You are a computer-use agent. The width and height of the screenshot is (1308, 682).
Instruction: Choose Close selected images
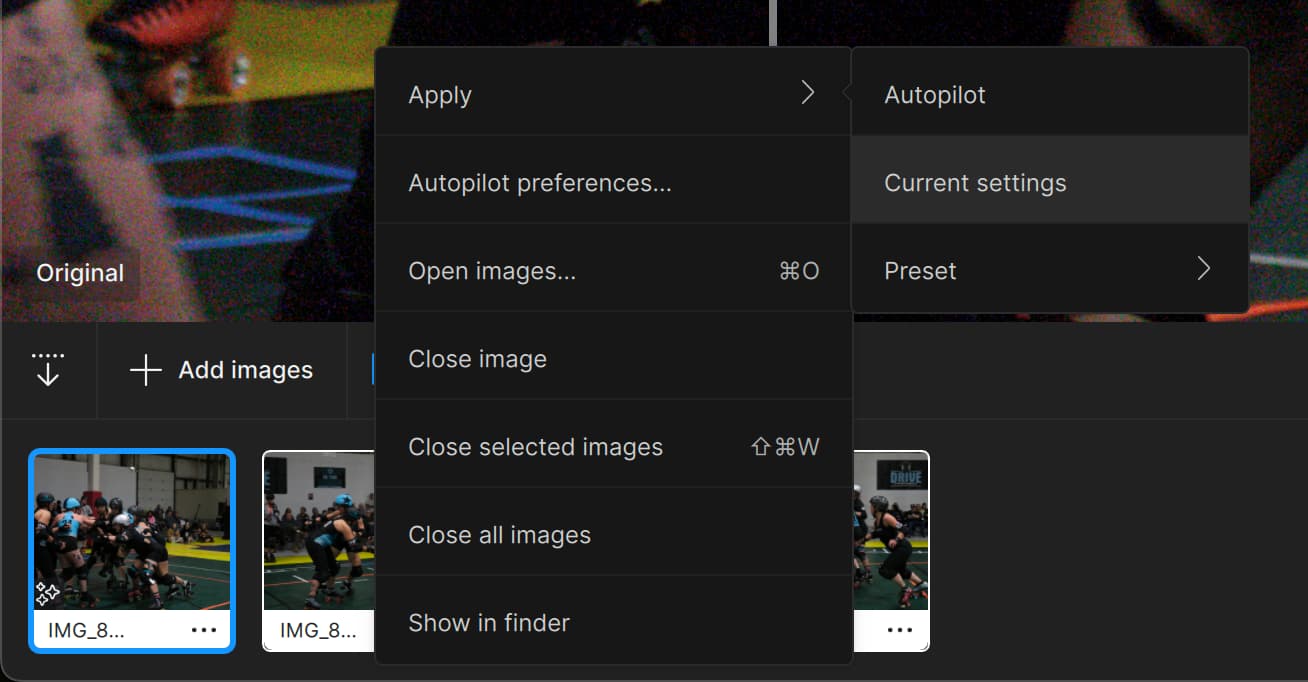(x=536, y=446)
